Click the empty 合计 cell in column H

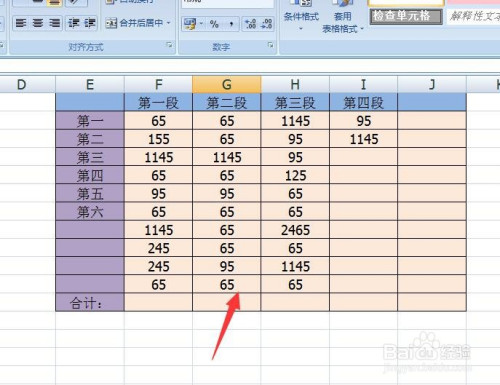click(x=295, y=303)
